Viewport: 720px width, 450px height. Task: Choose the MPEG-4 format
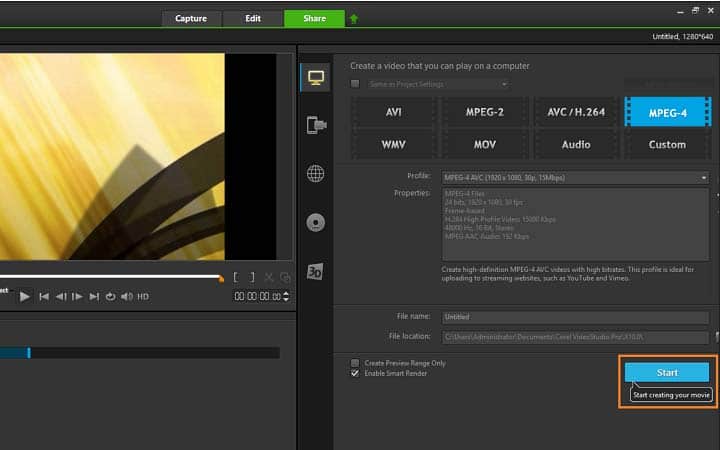click(668, 112)
